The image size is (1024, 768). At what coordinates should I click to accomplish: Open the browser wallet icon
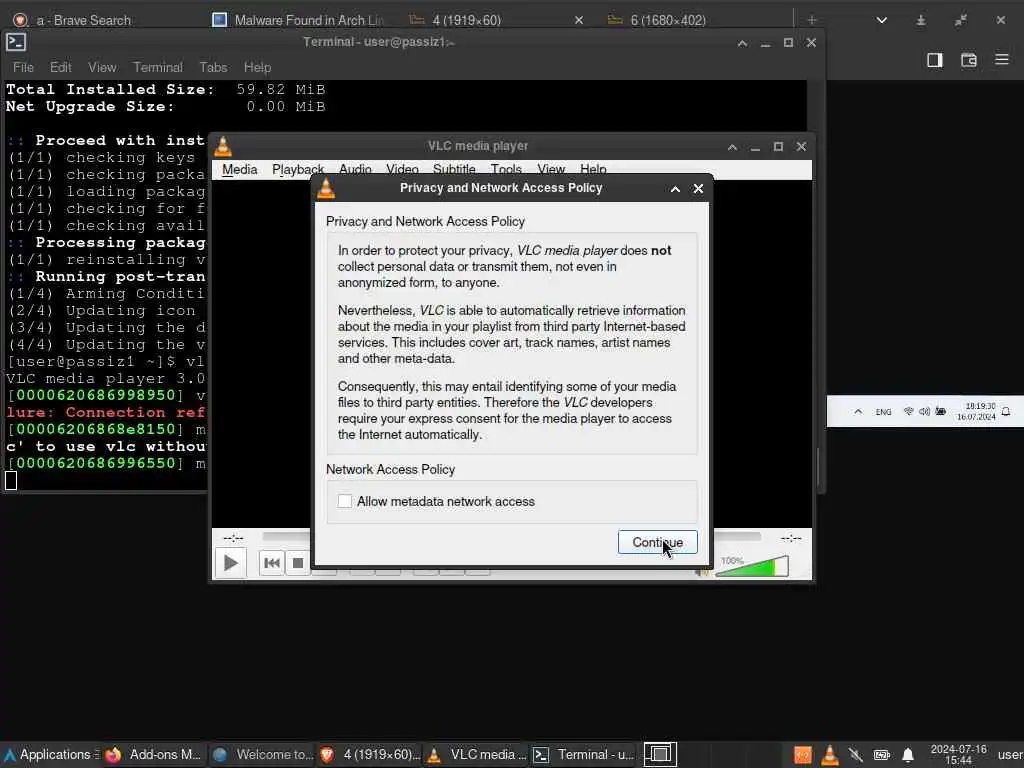968,60
